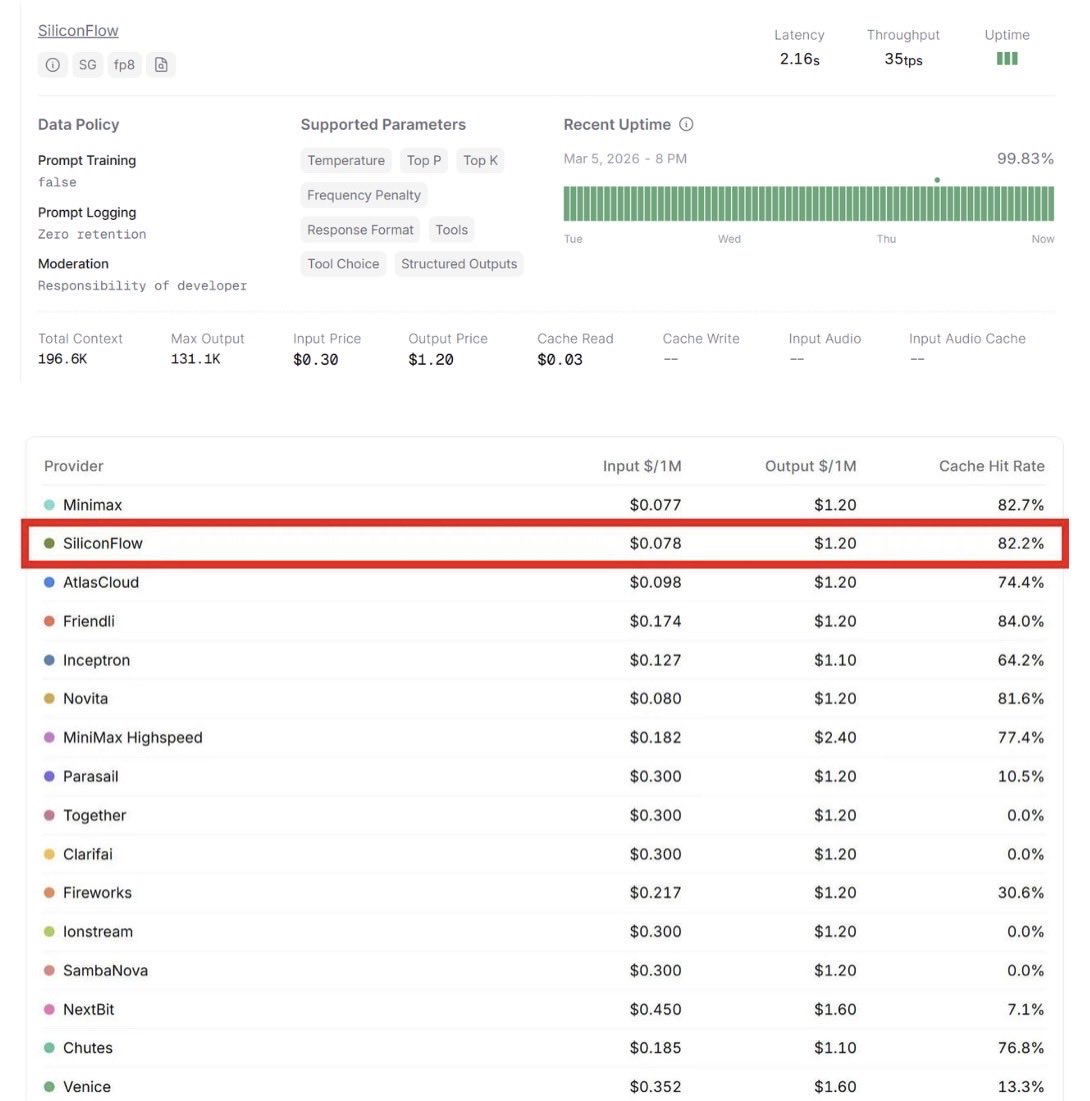The width and height of the screenshot is (1090, 1101).
Task: Click the Total Context 196.6K value
Action: pos(63,359)
